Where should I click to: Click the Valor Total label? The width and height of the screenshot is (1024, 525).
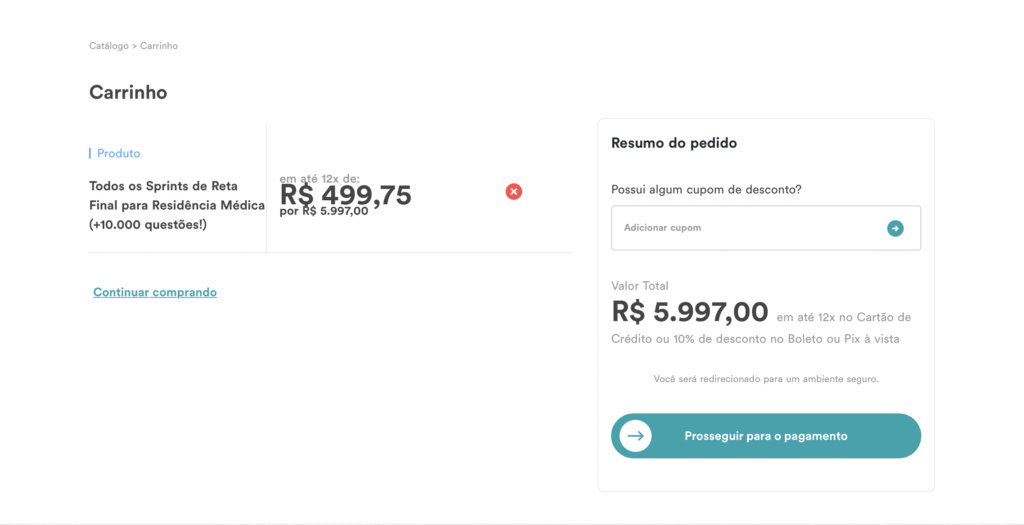click(x=640, y=286)
